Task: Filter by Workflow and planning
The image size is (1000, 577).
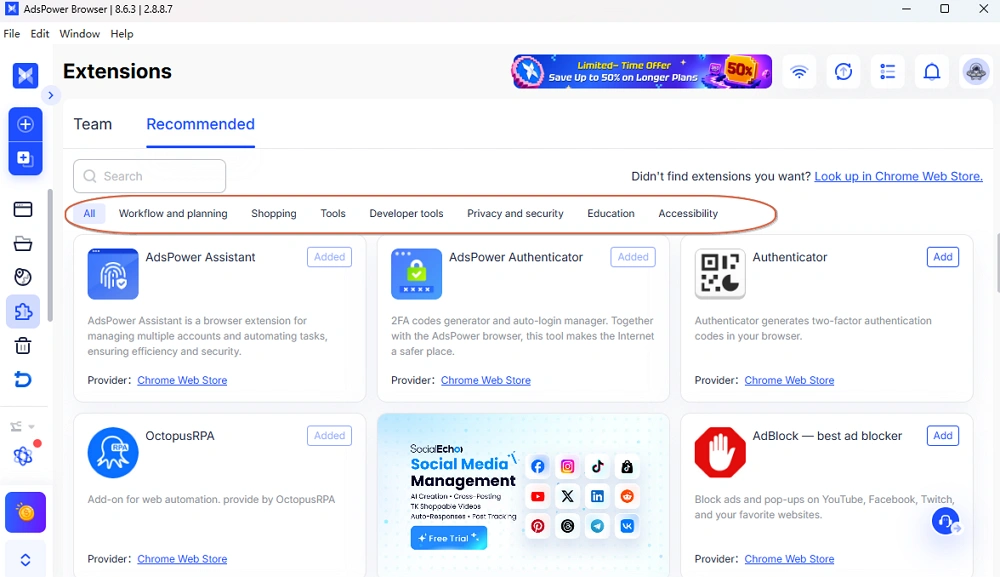Action: point(173,214)
